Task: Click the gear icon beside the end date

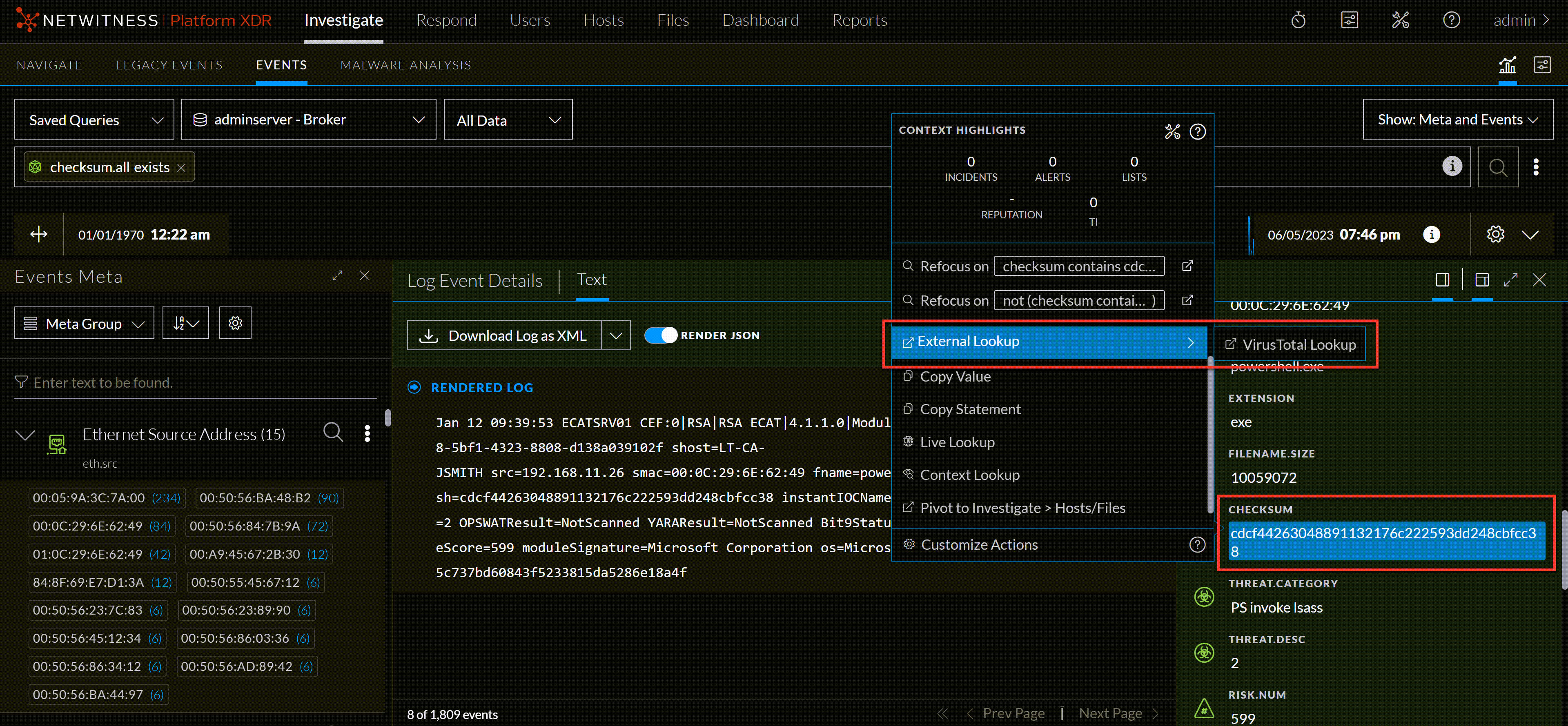Action: click(1496, 234)
